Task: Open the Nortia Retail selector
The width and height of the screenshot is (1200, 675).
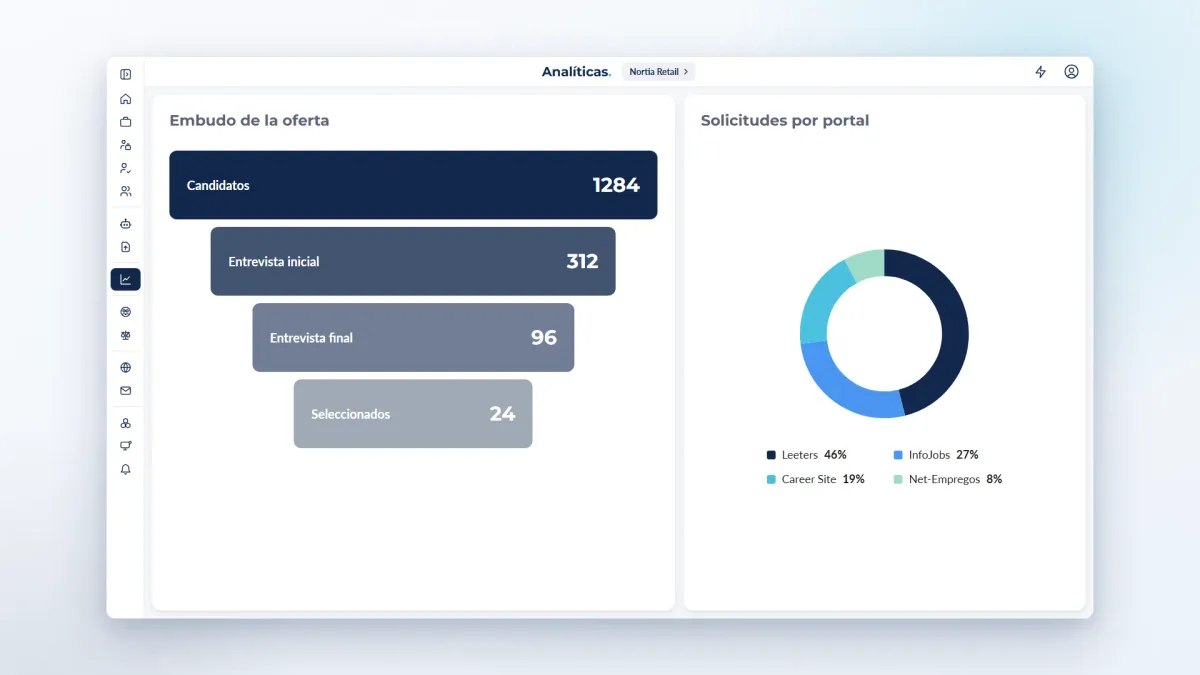Action: pos(658,72)
